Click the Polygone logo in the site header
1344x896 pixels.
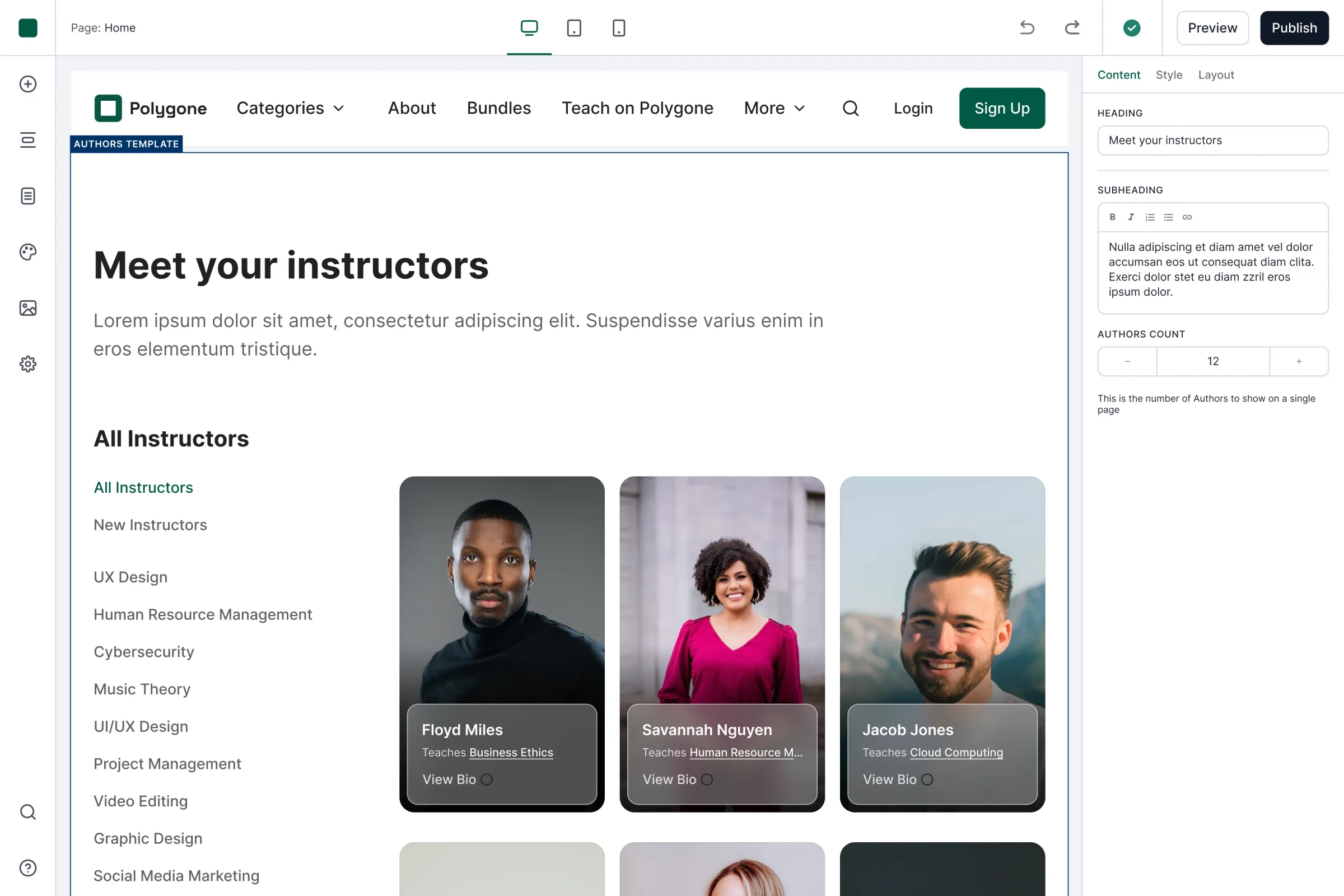click(150, 108)
